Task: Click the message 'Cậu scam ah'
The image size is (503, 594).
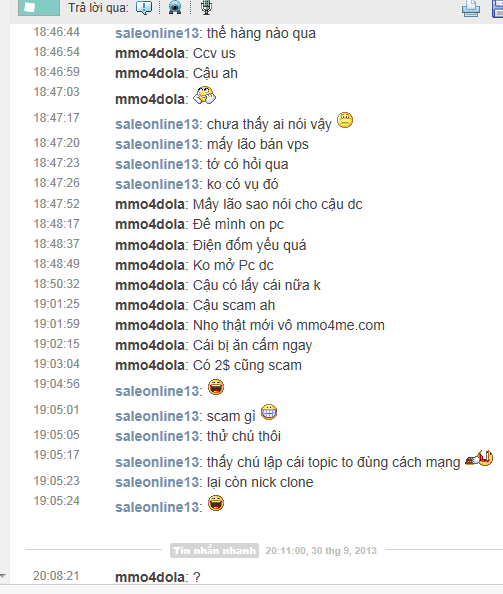Action: tap(234, 305)
